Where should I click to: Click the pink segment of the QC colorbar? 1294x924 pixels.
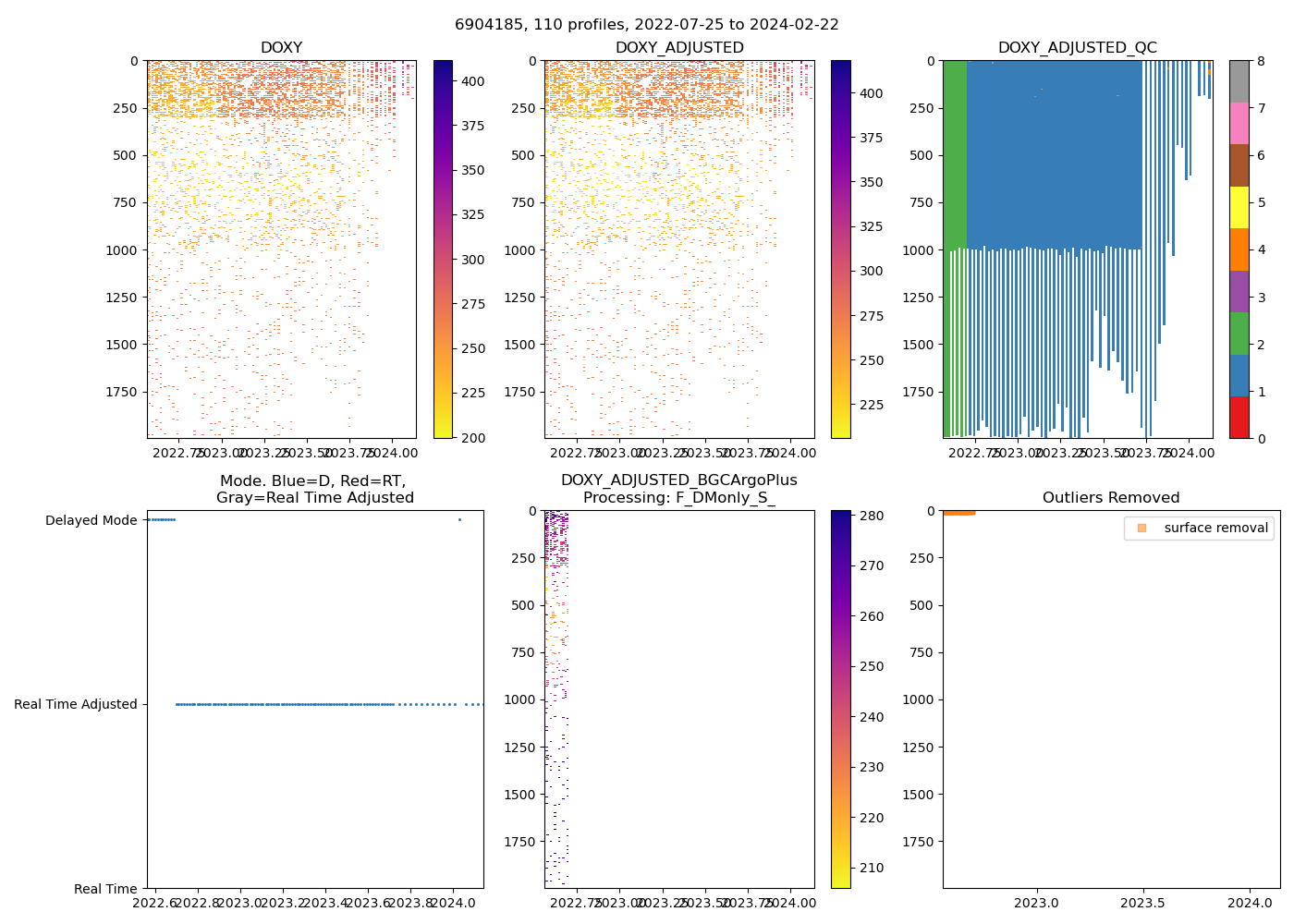[1239, 123]
